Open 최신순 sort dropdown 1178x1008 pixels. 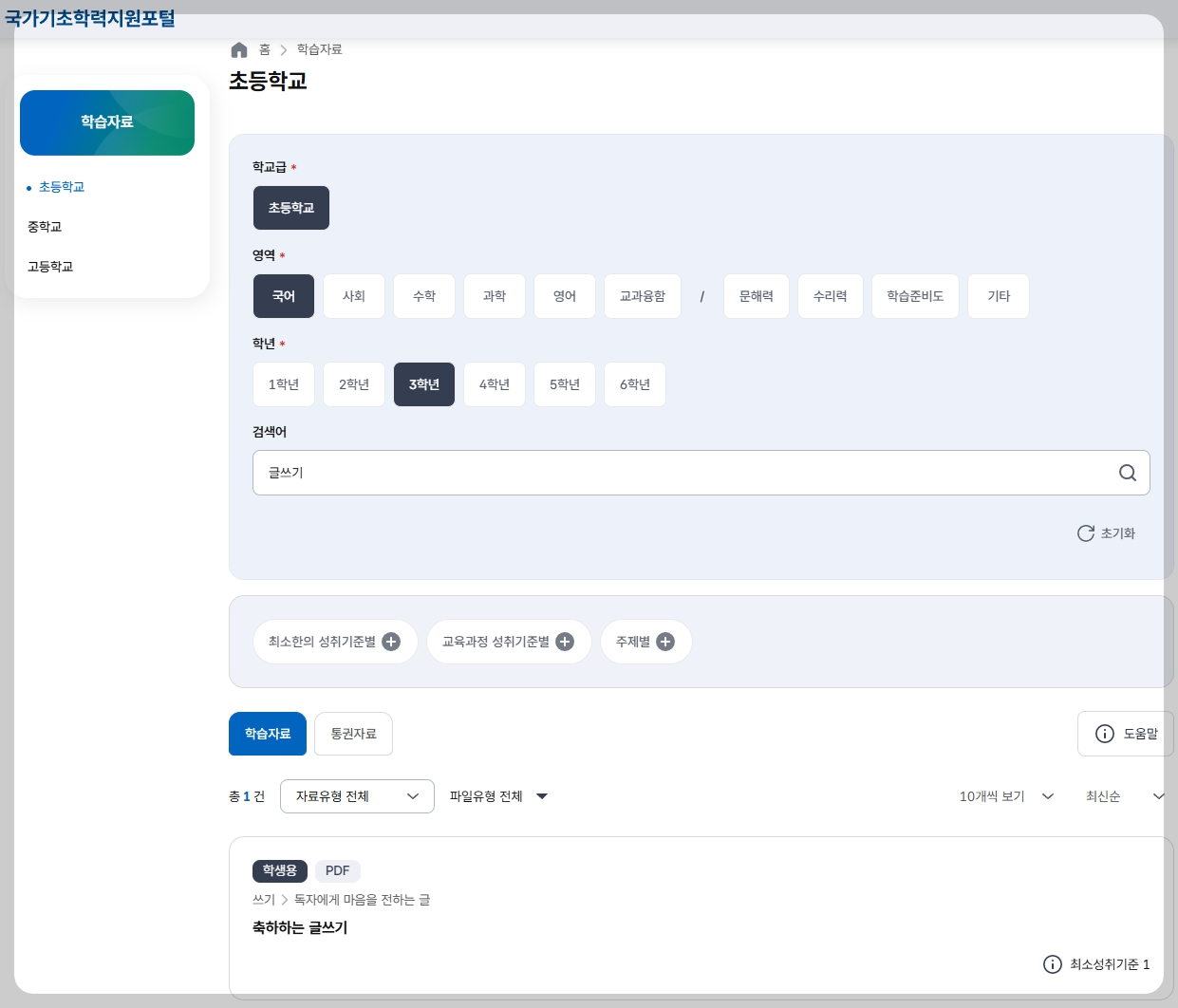click(x=1124, y=796)
